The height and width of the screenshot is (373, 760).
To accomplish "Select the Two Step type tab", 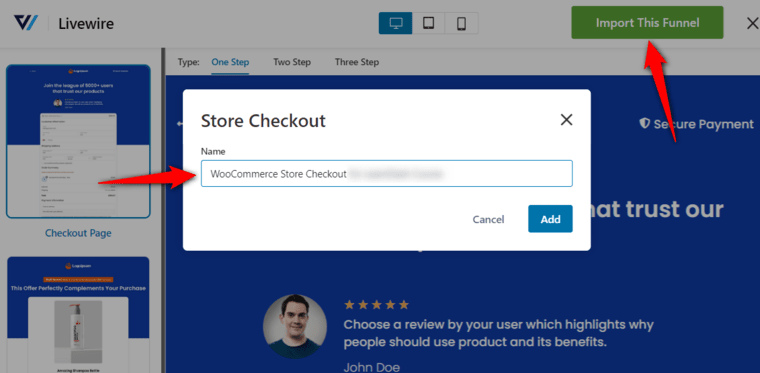I will tap(292, 62).
